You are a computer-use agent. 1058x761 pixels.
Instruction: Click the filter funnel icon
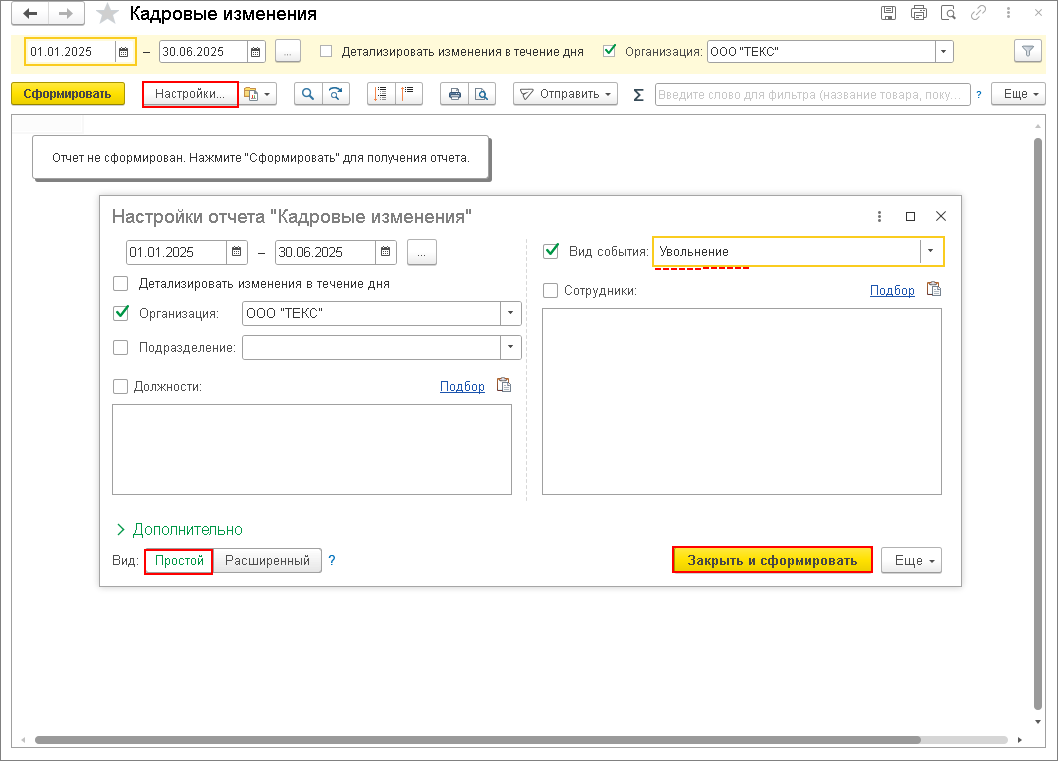(1028, 51)
